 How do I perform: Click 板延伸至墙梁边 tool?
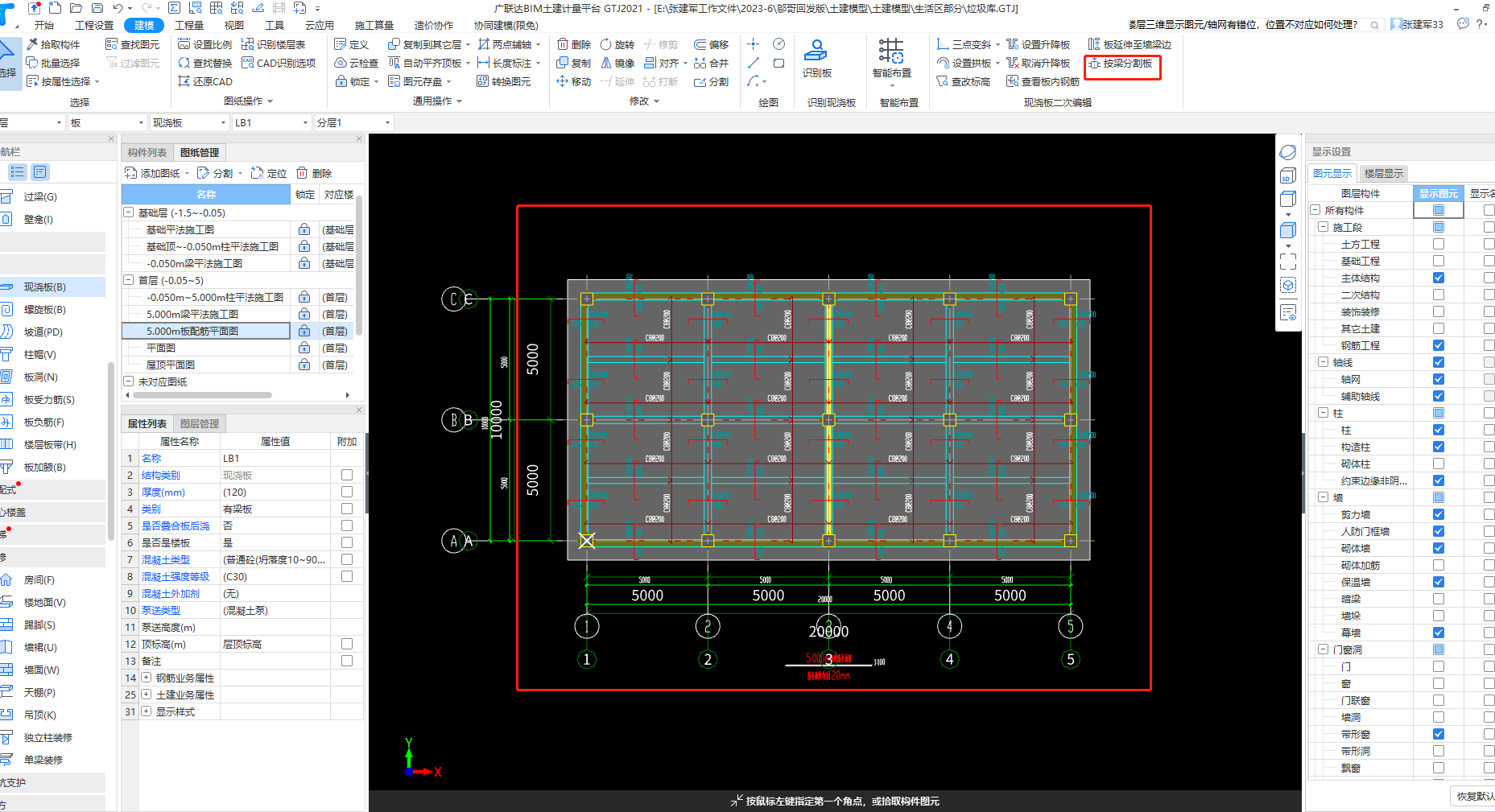pyautogui.click(x=1129, y=44)
